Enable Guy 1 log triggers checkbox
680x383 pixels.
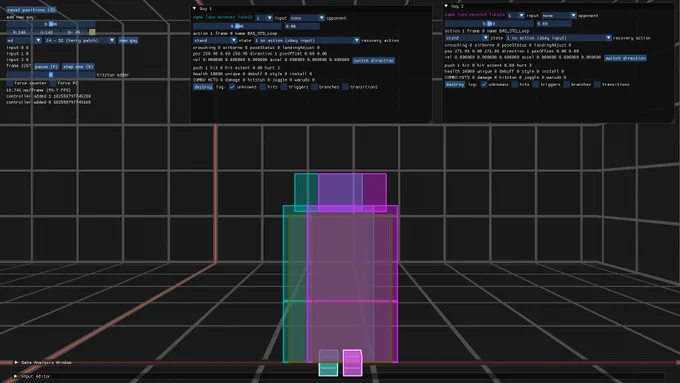tap(284, 87)
